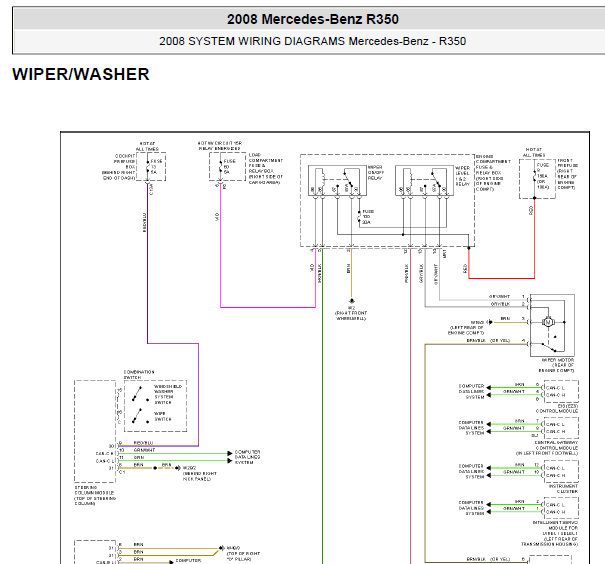
Task: Click 'COMPUTER DATA LINES SYSTEM' beside the instrument cluster
Action: click(471, 471)
